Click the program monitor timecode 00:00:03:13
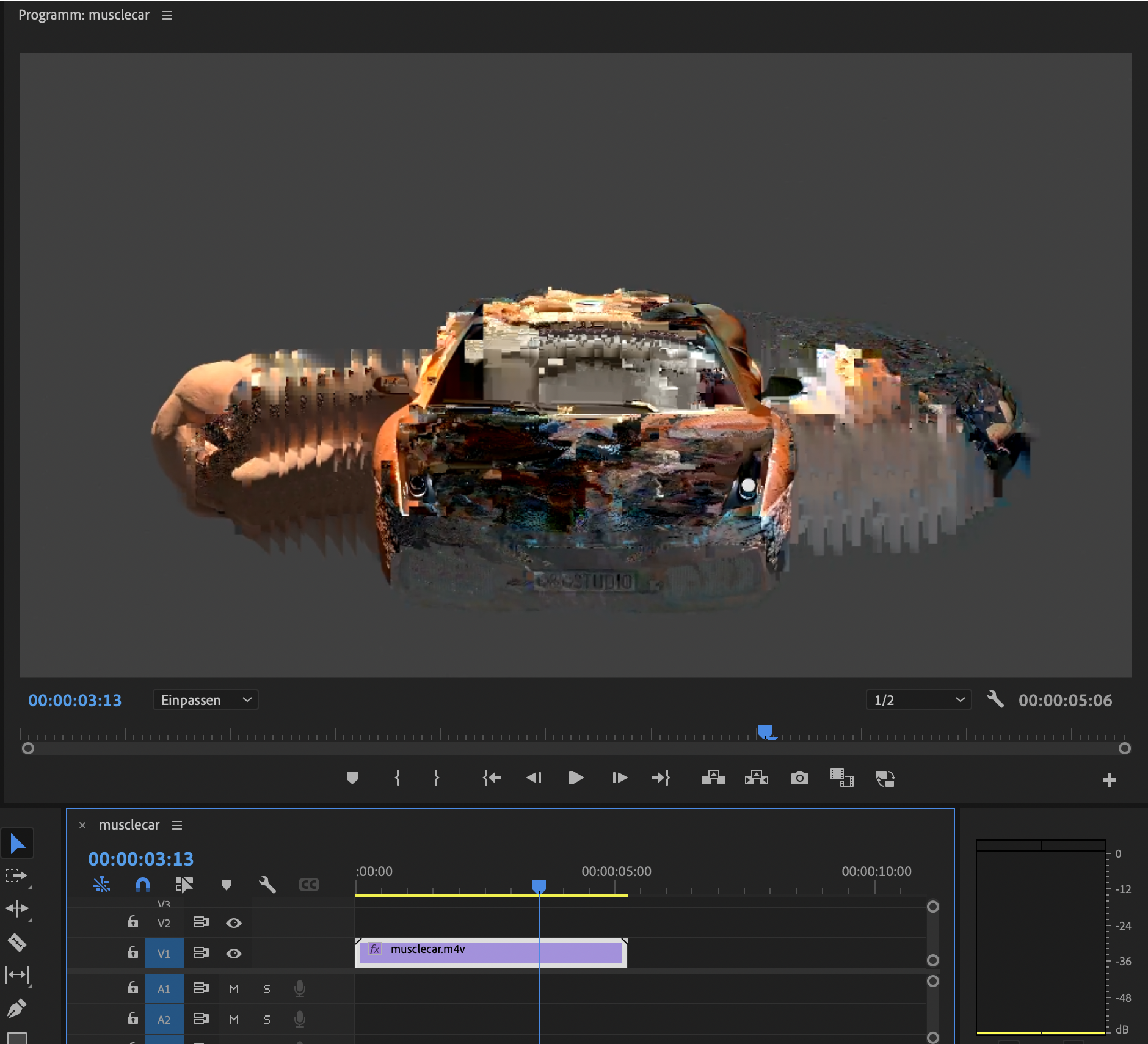Image resolution: width=1148 pixels, height=1044 pixels. click(x=75, y=700)
